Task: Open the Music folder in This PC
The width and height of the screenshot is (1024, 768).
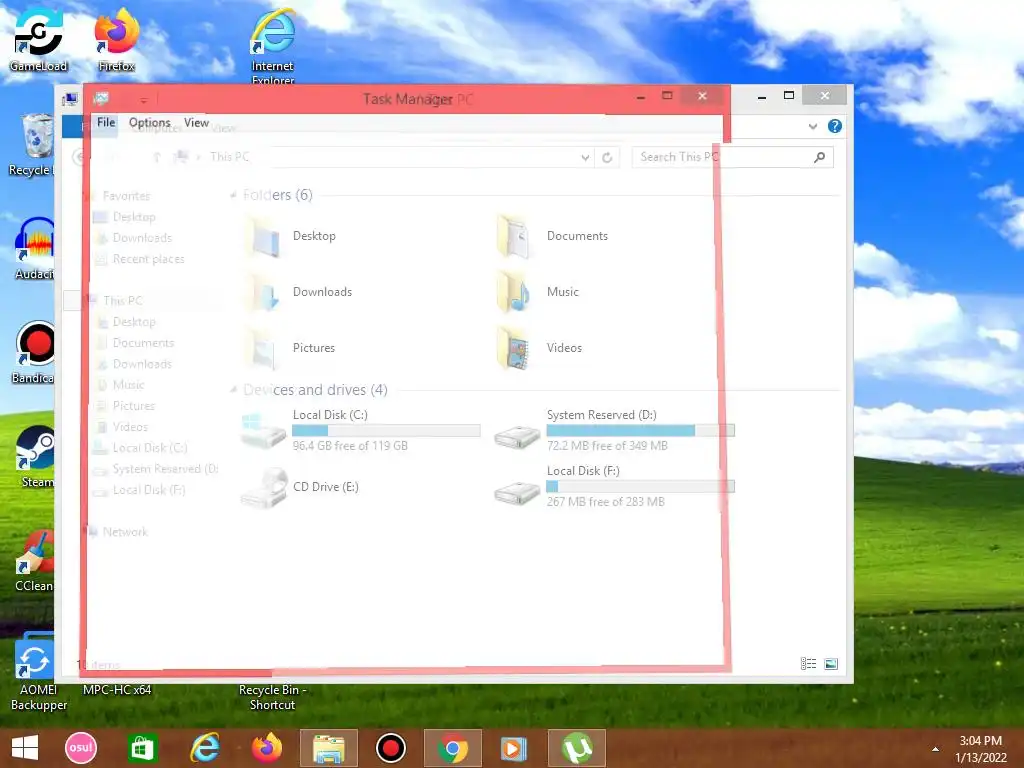Action: point(538,292)
